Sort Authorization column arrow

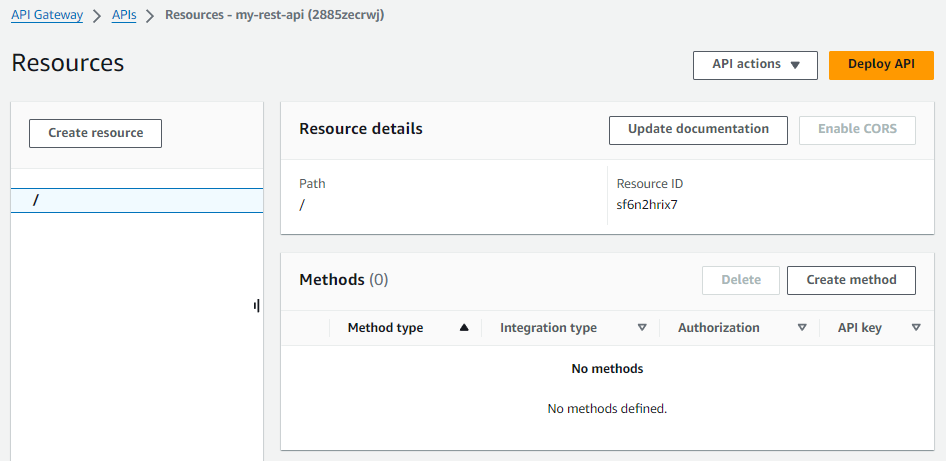click(802, 328)
